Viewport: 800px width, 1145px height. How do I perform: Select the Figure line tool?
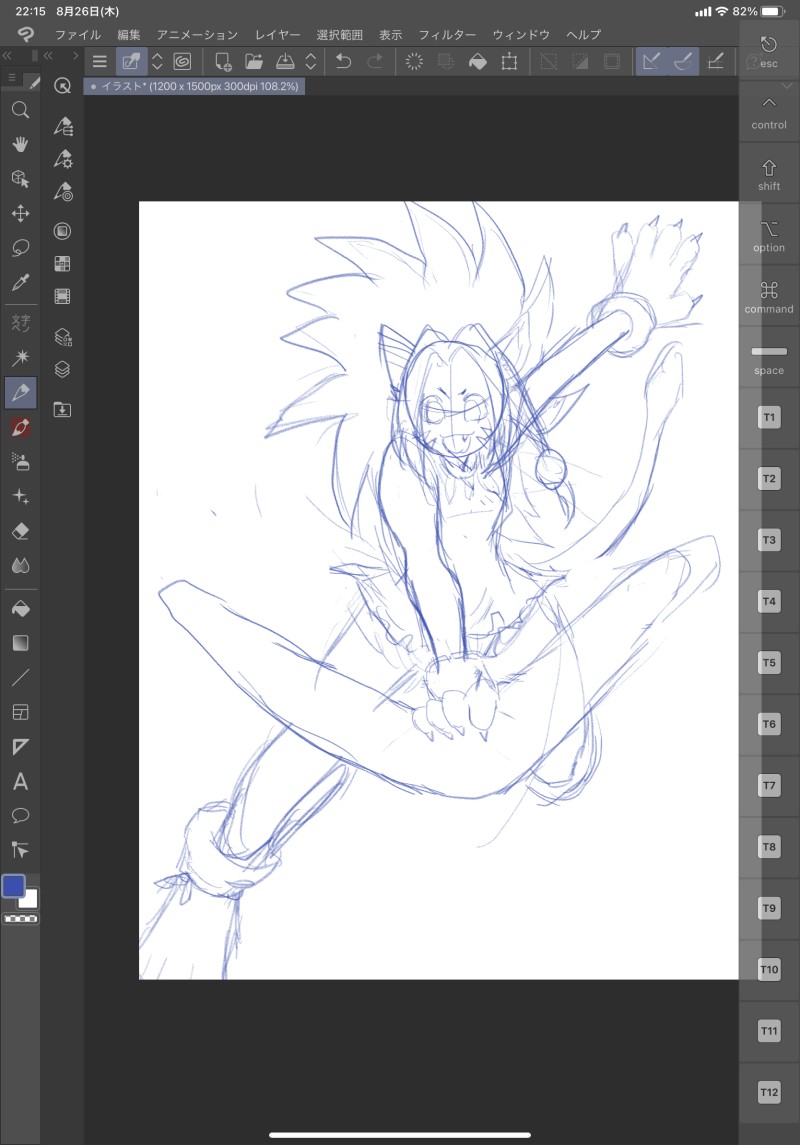pos(20,678)
